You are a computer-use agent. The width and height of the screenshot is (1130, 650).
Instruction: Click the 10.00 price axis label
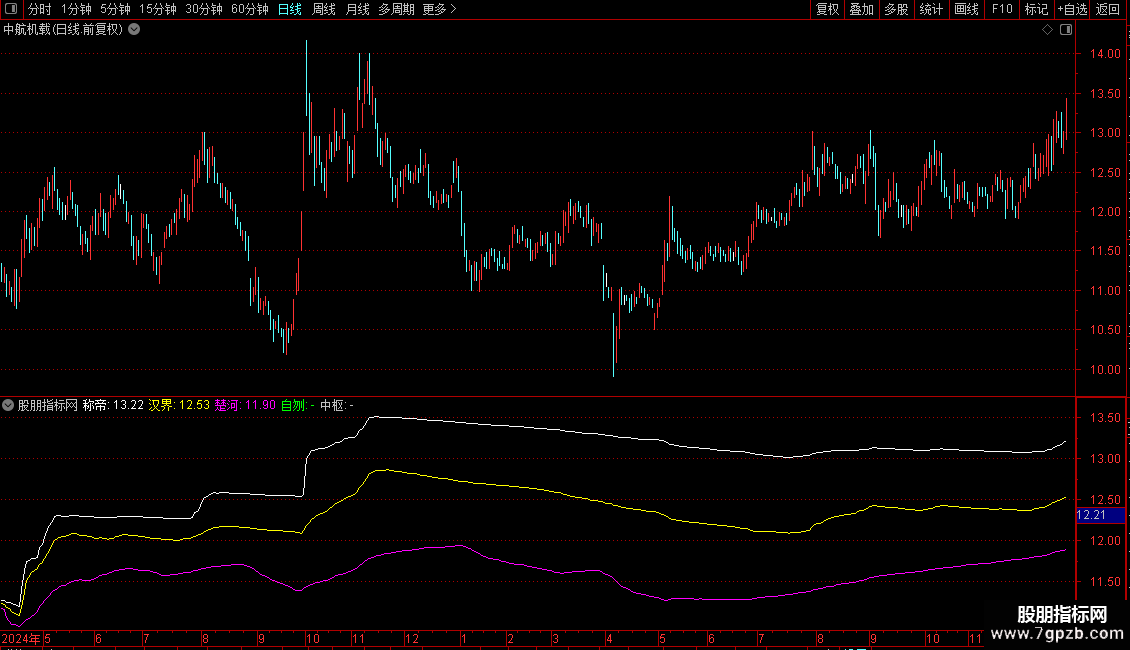[x=1105, y=370]
